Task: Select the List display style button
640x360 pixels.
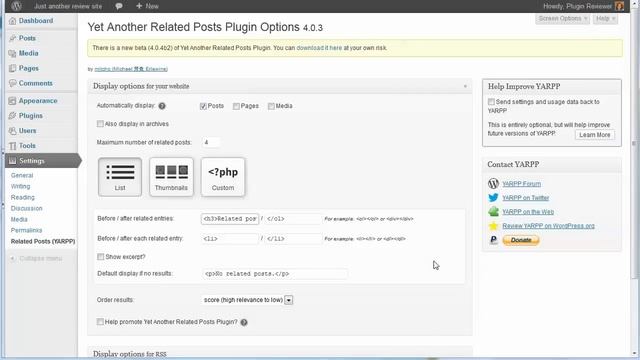Action: 120,177
